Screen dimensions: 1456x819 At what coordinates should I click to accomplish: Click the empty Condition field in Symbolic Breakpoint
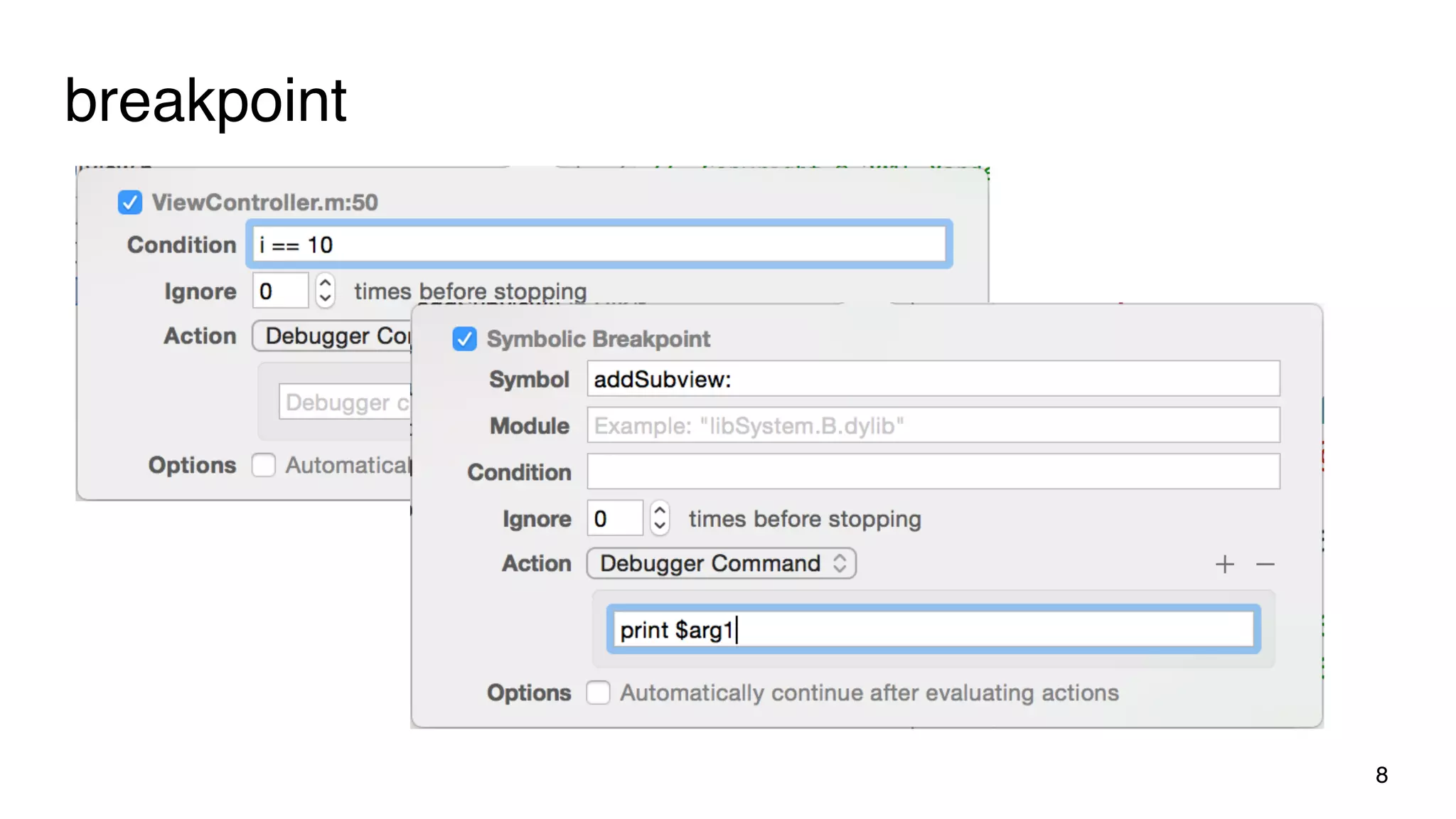933,471
